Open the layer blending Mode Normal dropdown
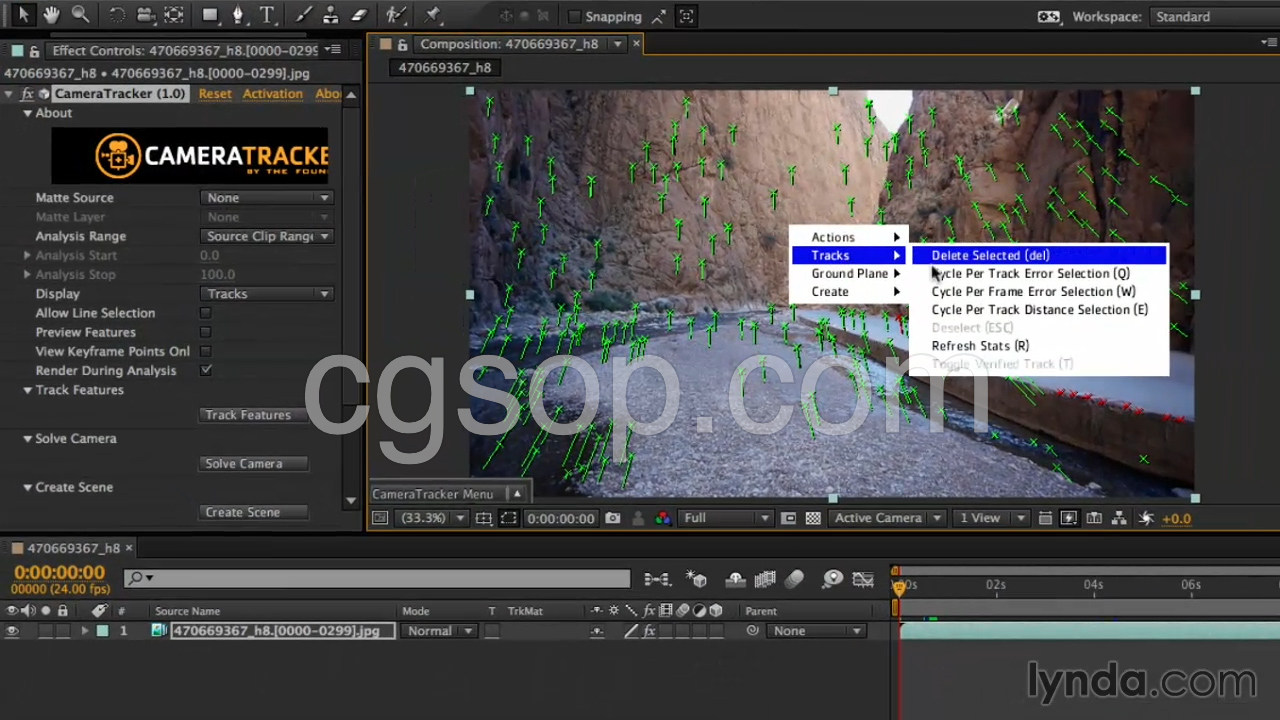This screenshot has width=1280, height=720. [438, 631]
